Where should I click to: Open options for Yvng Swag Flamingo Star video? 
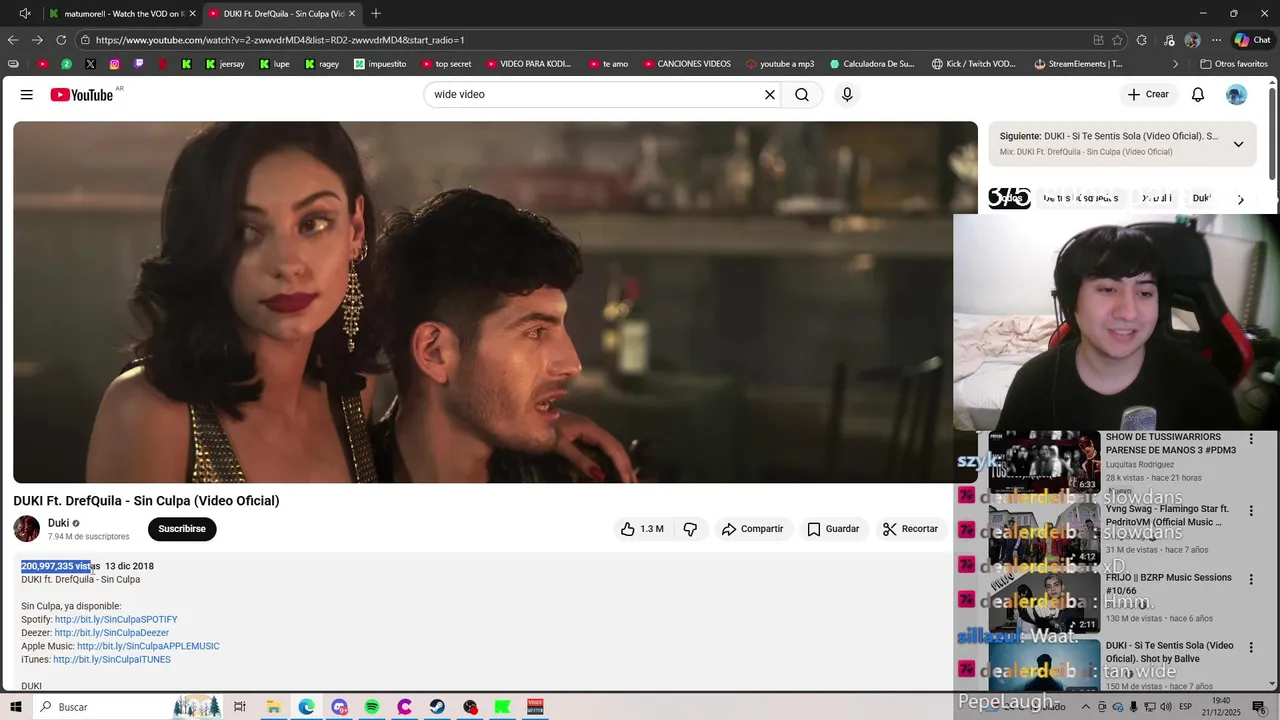pyautogui.click(x=1251, y=510)
